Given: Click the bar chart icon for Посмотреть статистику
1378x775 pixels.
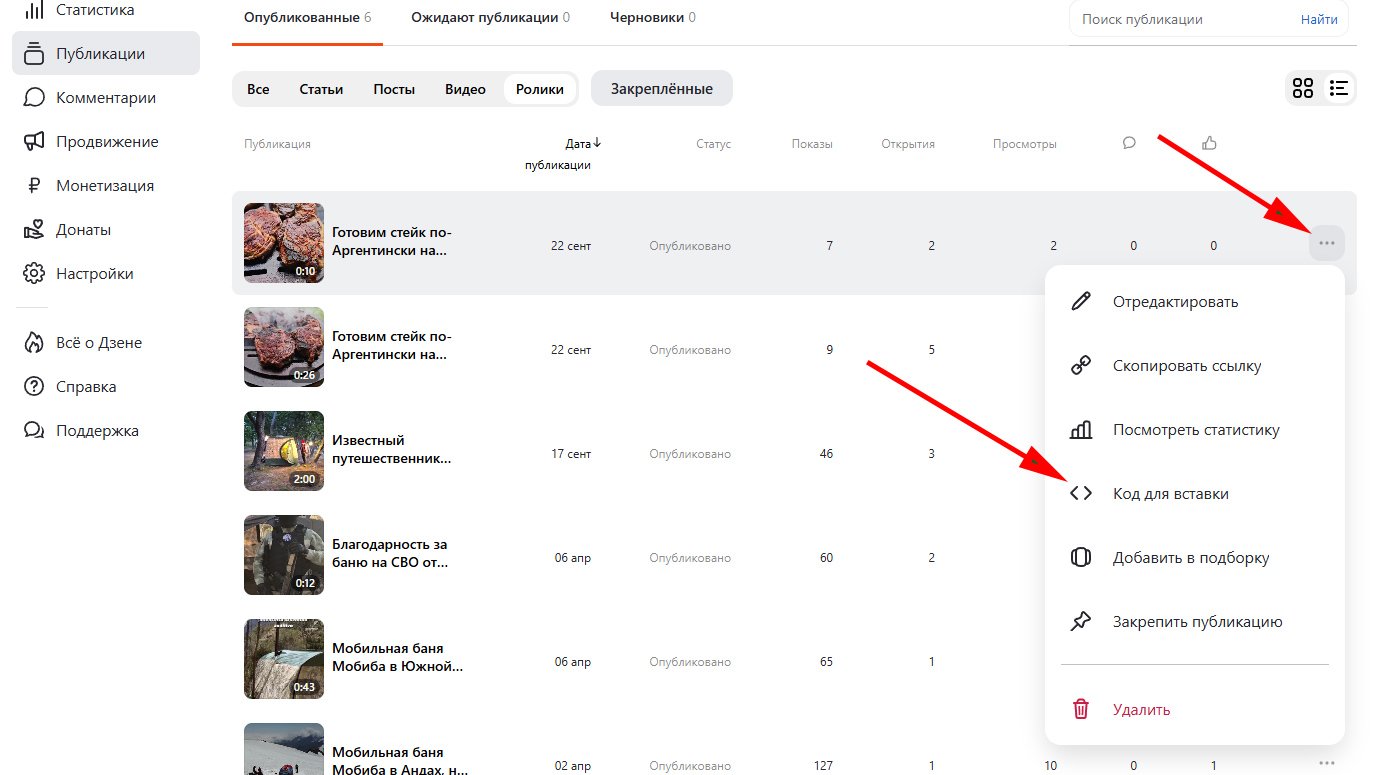Looking at the screenshot, I should tap(1081, 430).
